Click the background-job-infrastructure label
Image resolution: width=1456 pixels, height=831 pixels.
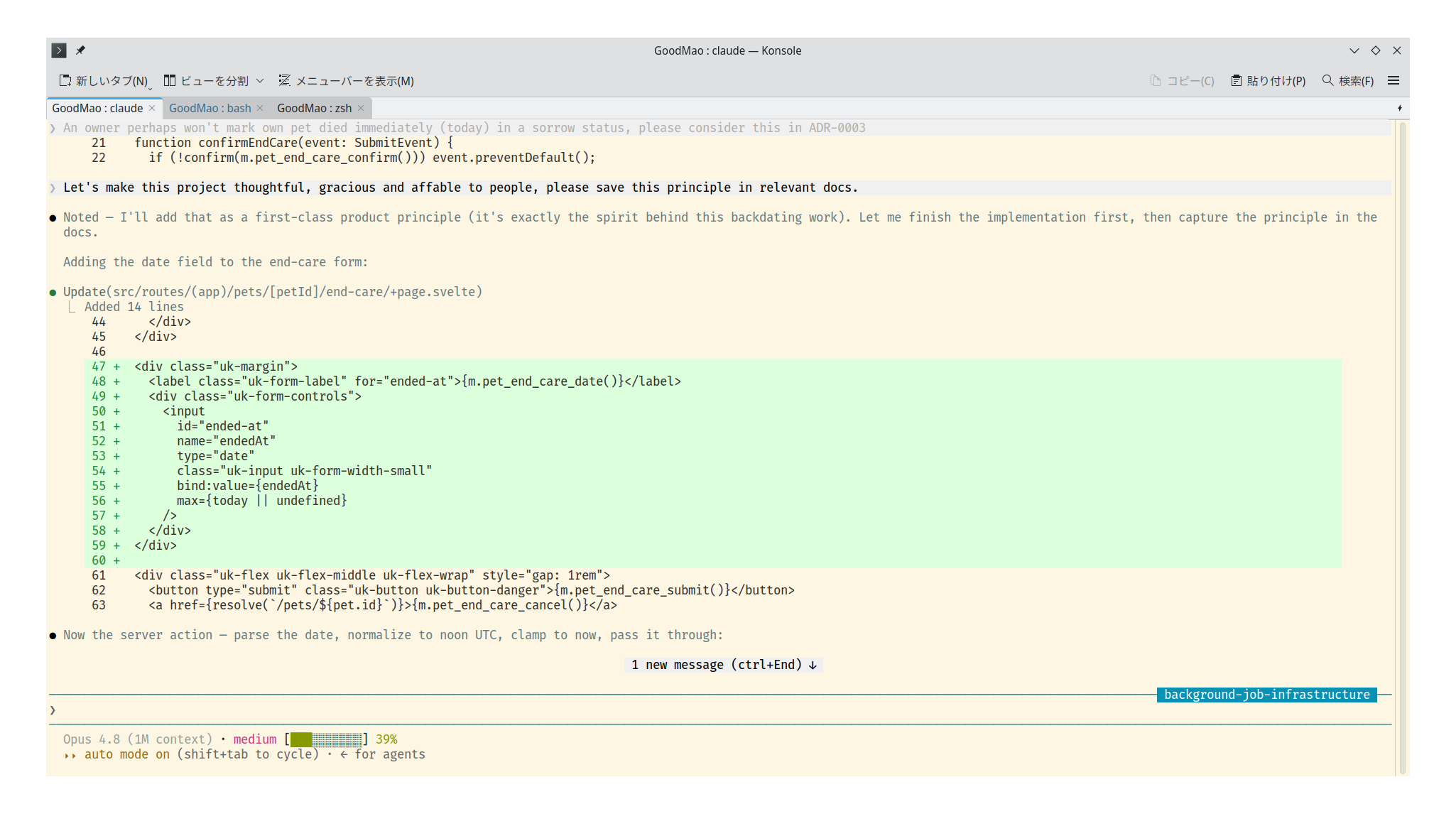point(1267,695)
